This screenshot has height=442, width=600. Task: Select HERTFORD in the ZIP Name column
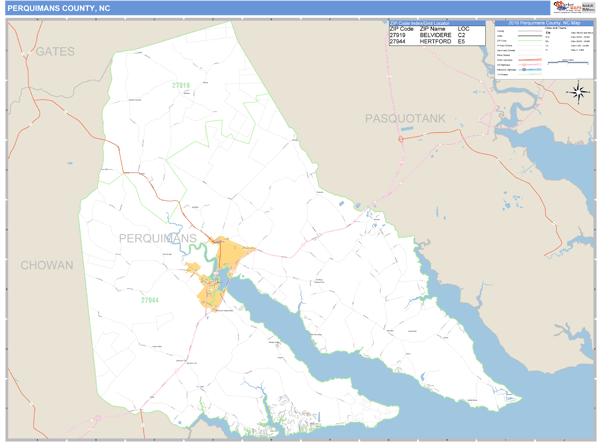point(435,42)
